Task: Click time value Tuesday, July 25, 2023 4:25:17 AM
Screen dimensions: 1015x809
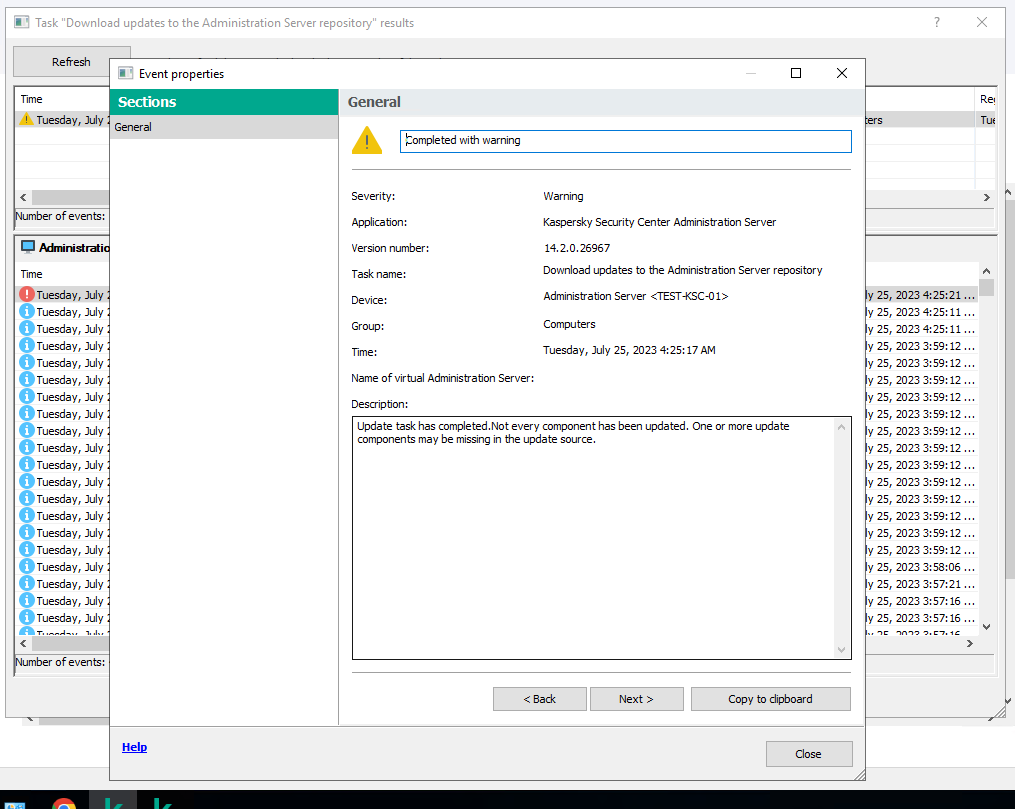Action: 629,350
